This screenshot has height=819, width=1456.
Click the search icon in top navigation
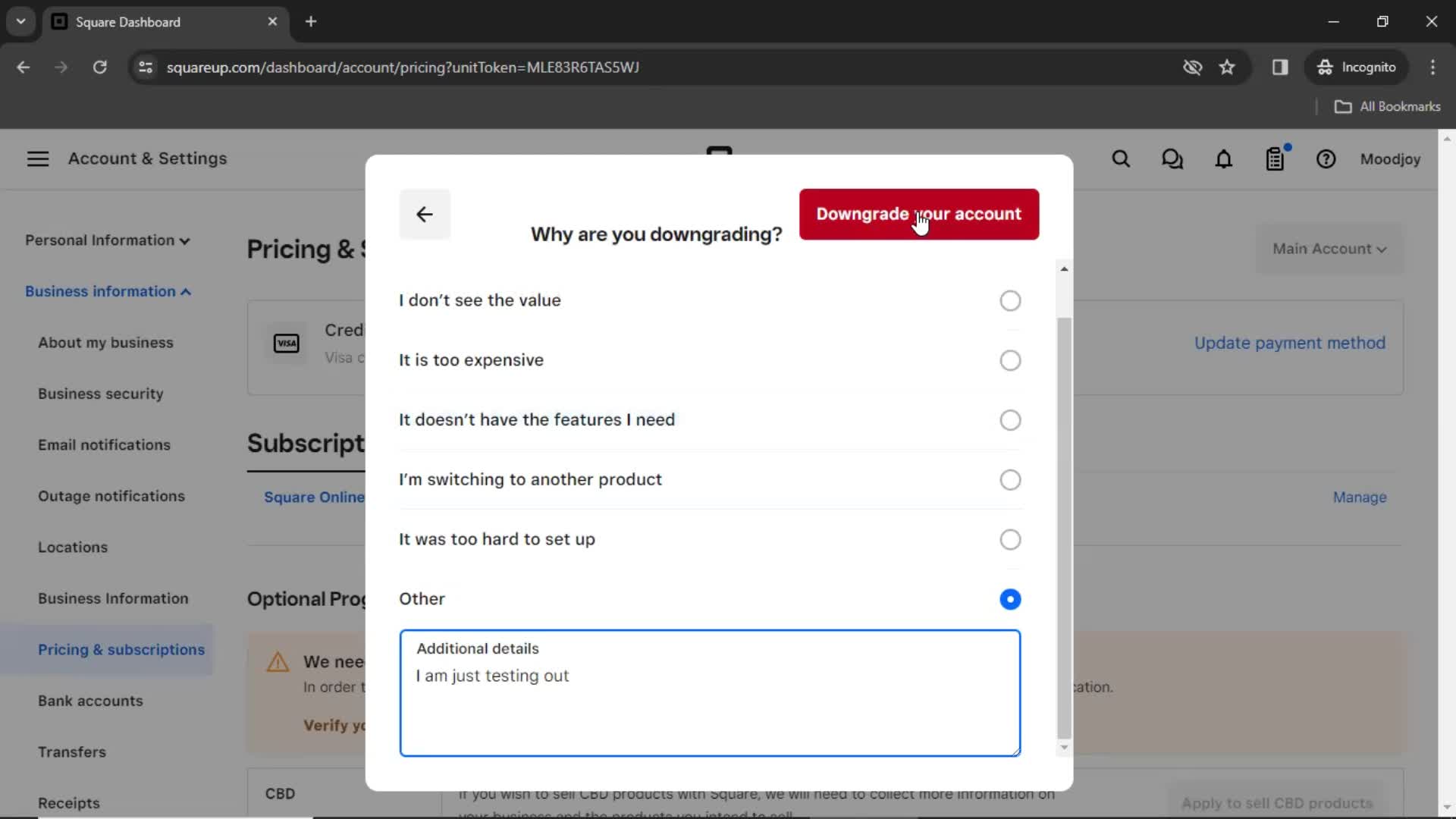click(x=1120, y=158)
